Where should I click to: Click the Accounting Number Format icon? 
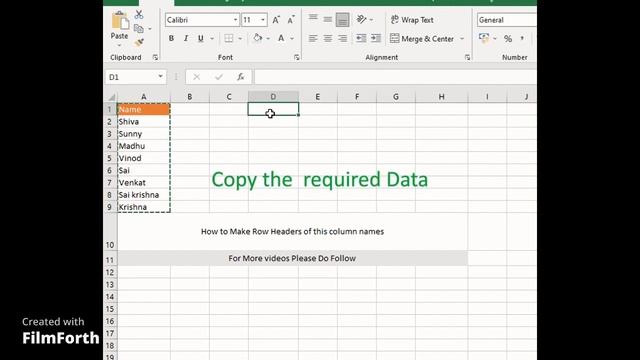484,38
